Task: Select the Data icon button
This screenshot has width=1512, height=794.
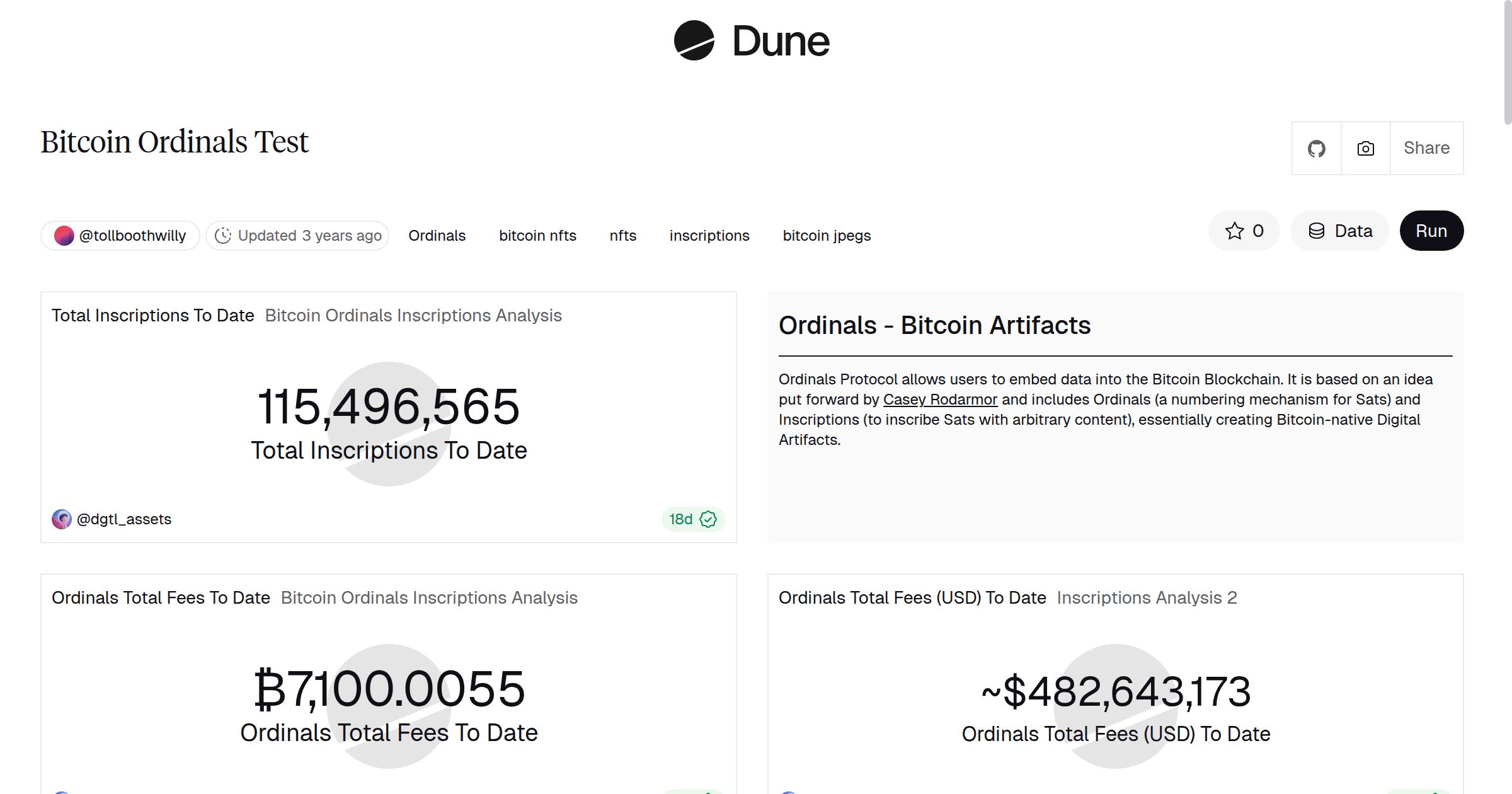Action: coord(1317,231)
